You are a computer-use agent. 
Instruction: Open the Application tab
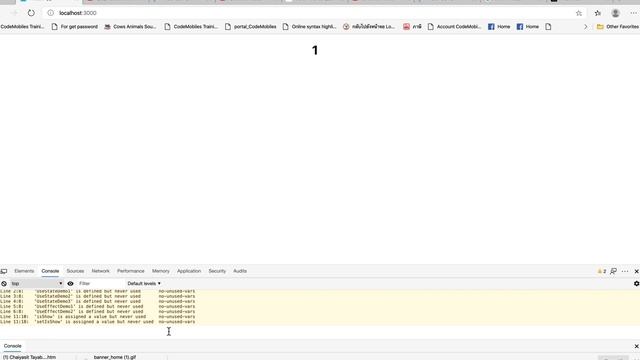189,271
